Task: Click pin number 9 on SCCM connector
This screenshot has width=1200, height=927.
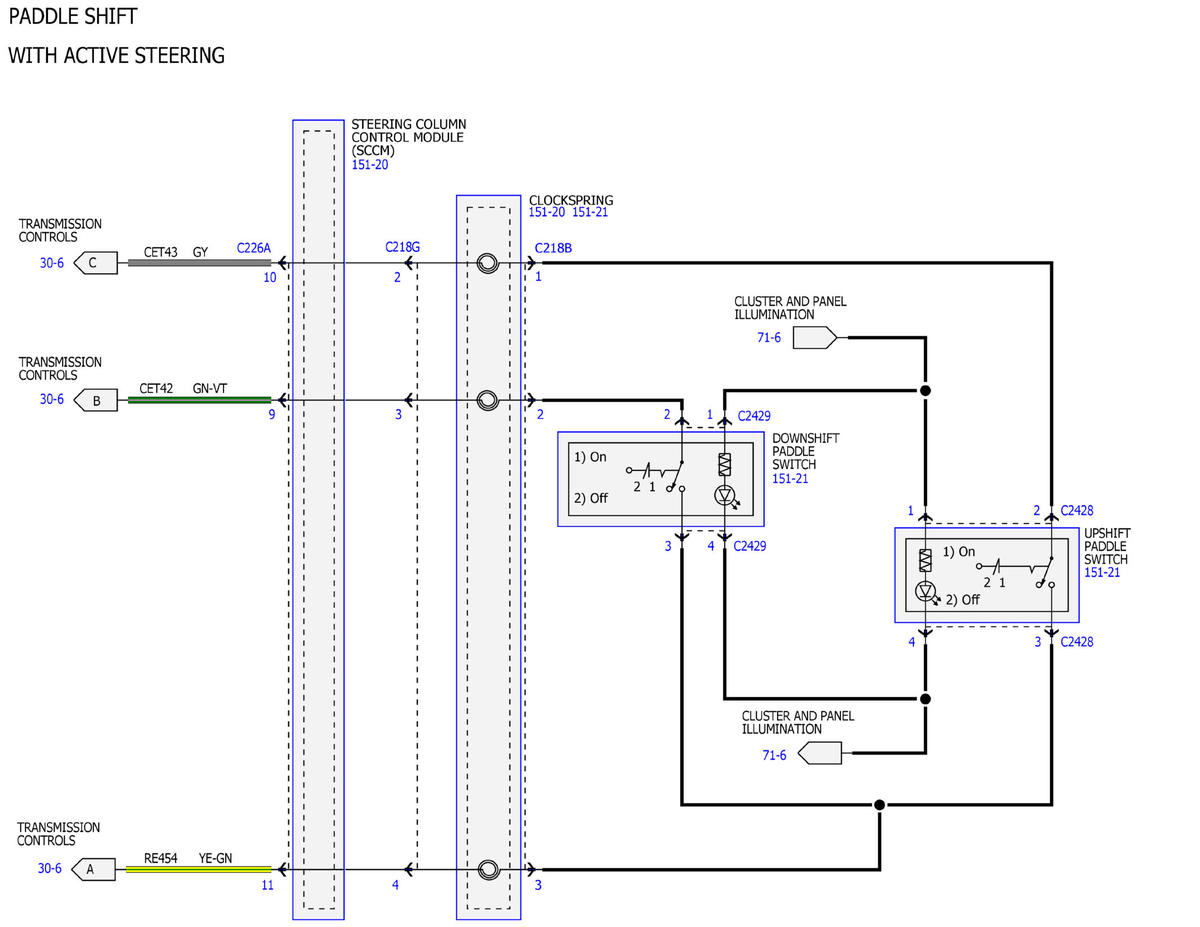Action: point(271,414)
